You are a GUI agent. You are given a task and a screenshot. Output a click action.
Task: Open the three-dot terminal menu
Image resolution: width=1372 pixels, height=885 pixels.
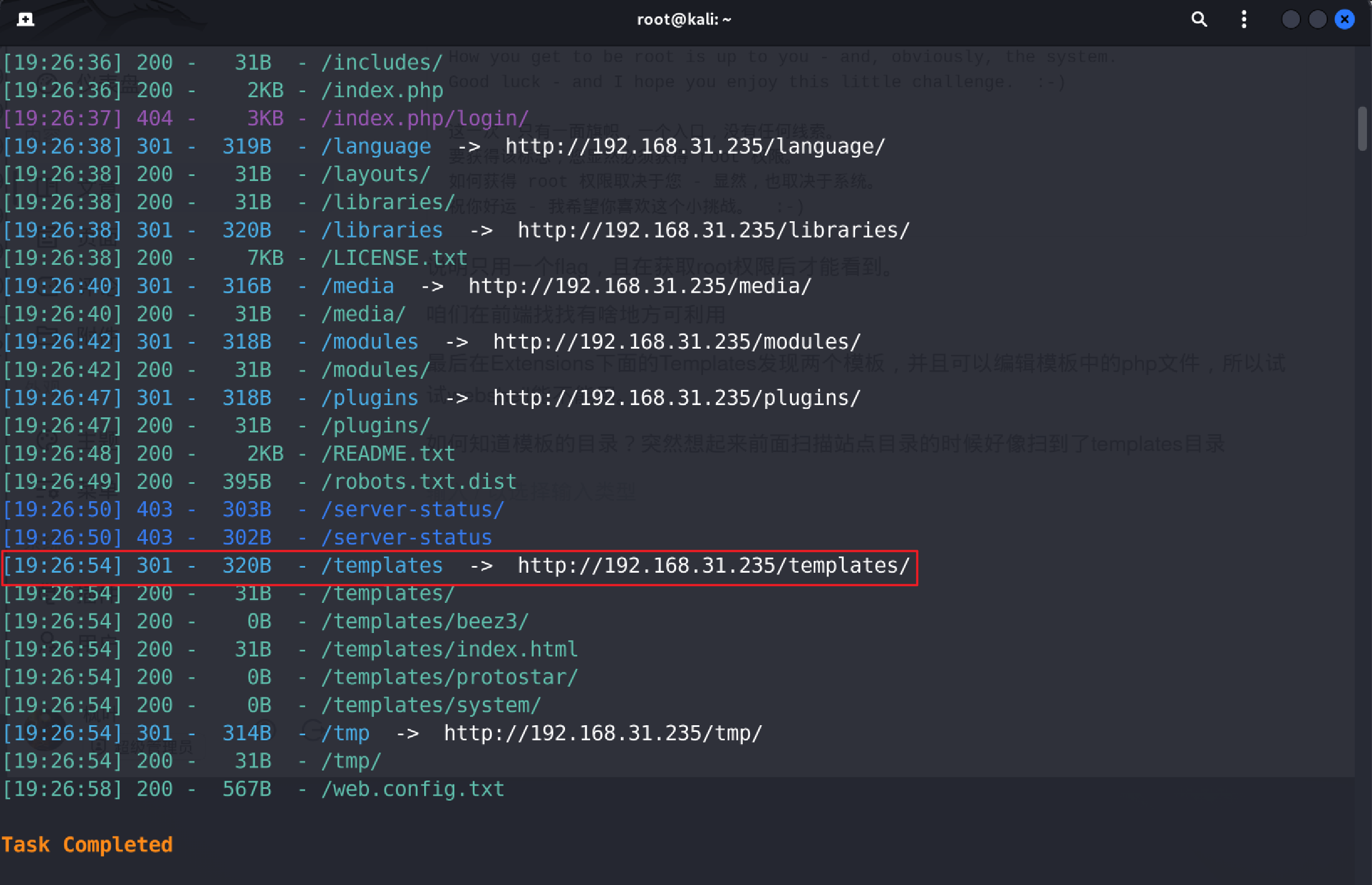pyautogui.click(x=1244, y=20)
